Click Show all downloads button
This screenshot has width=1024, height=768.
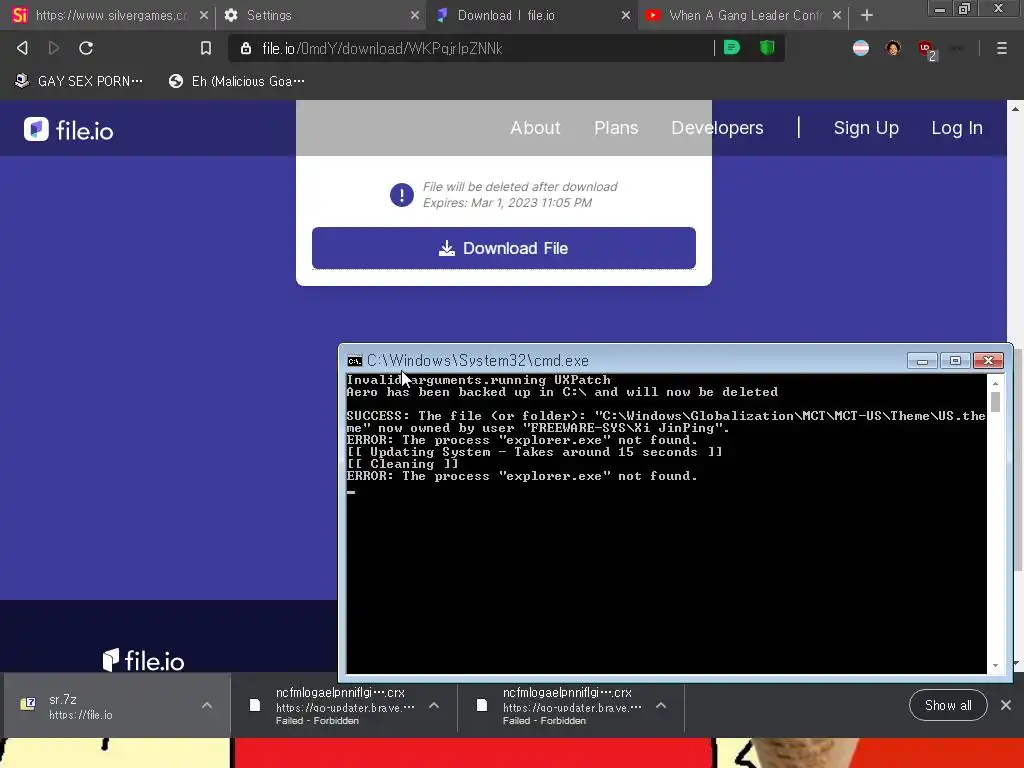pyautogui.click(x=948, y=705)
